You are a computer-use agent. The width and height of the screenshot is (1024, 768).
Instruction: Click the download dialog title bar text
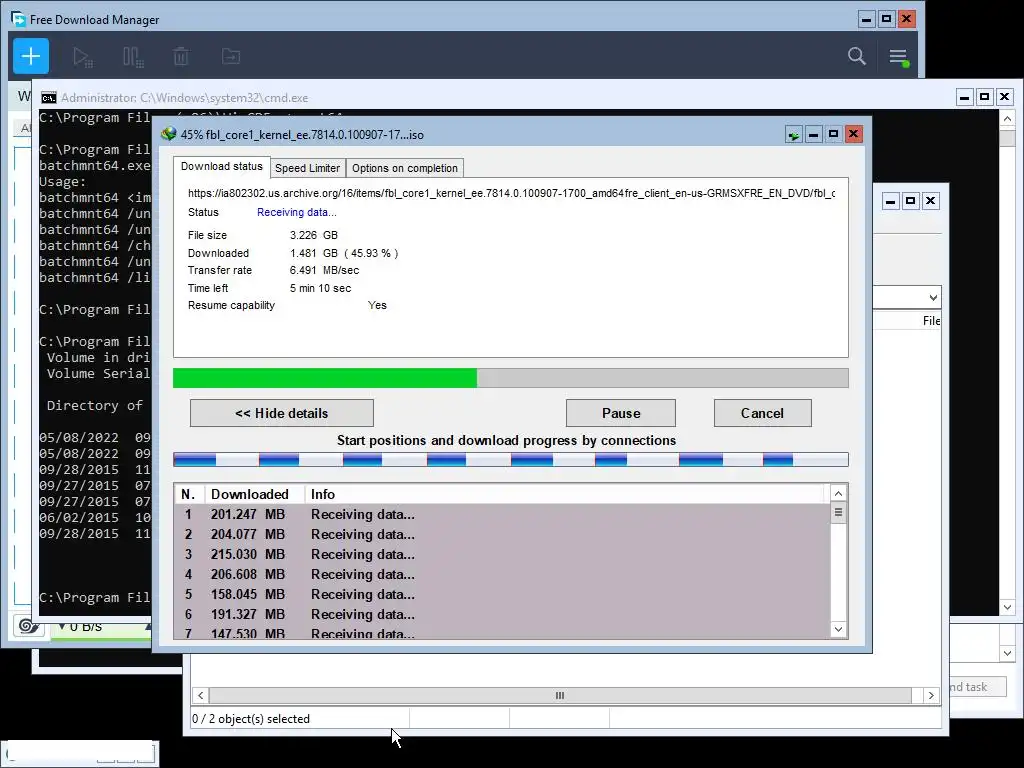click(302, 135)
